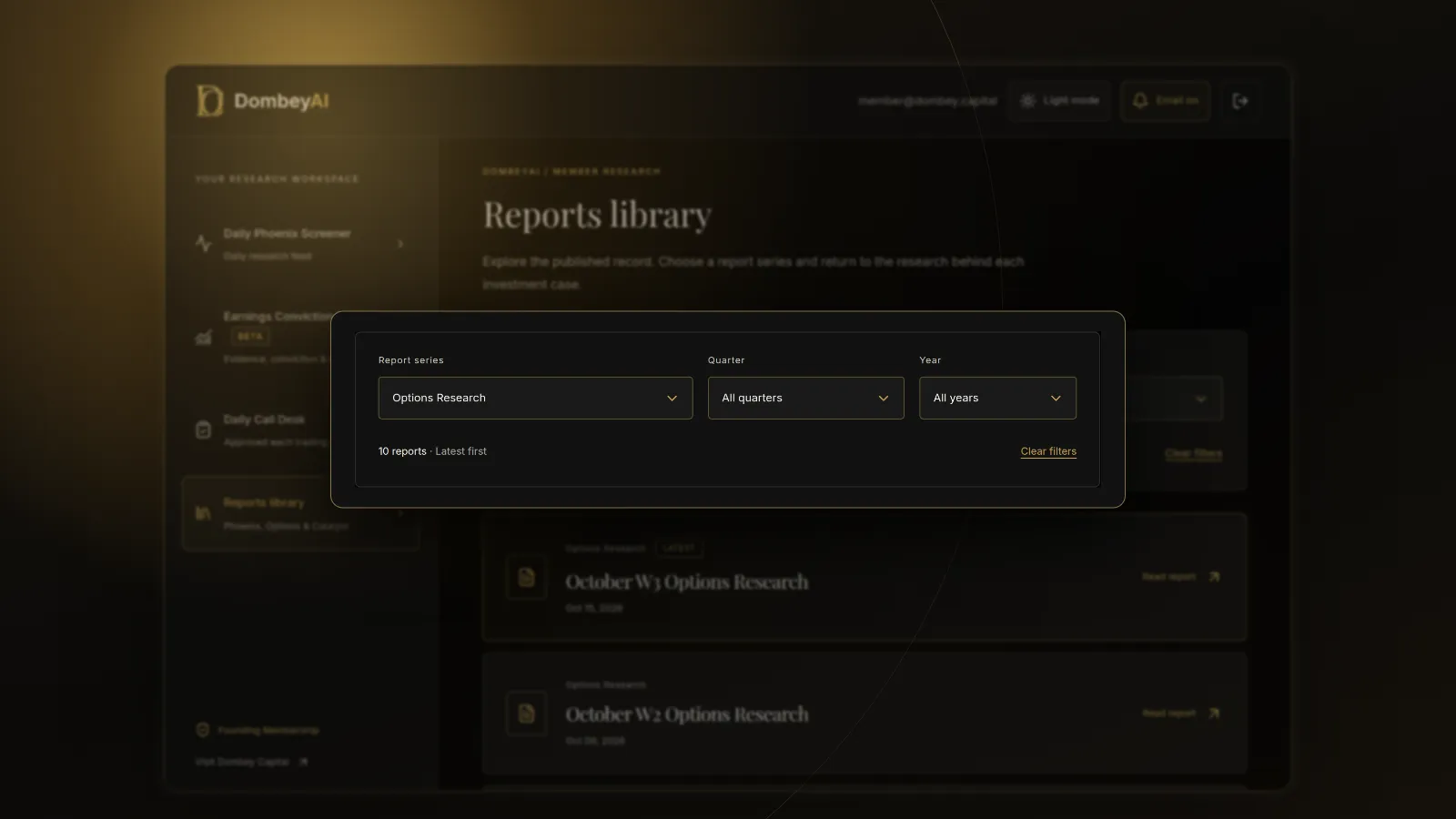Screen dimensions: 1456x819
Task: Click the Visit Dombey Capital link in the sidebar
Action: click(252, 762)
